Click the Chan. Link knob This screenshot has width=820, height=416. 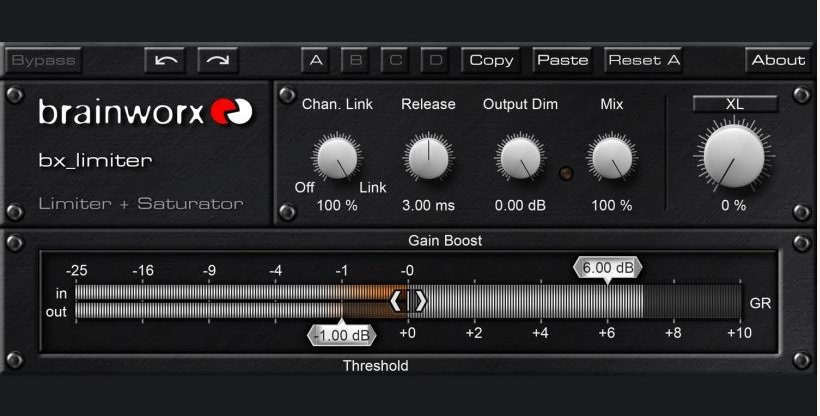point(337,157)
